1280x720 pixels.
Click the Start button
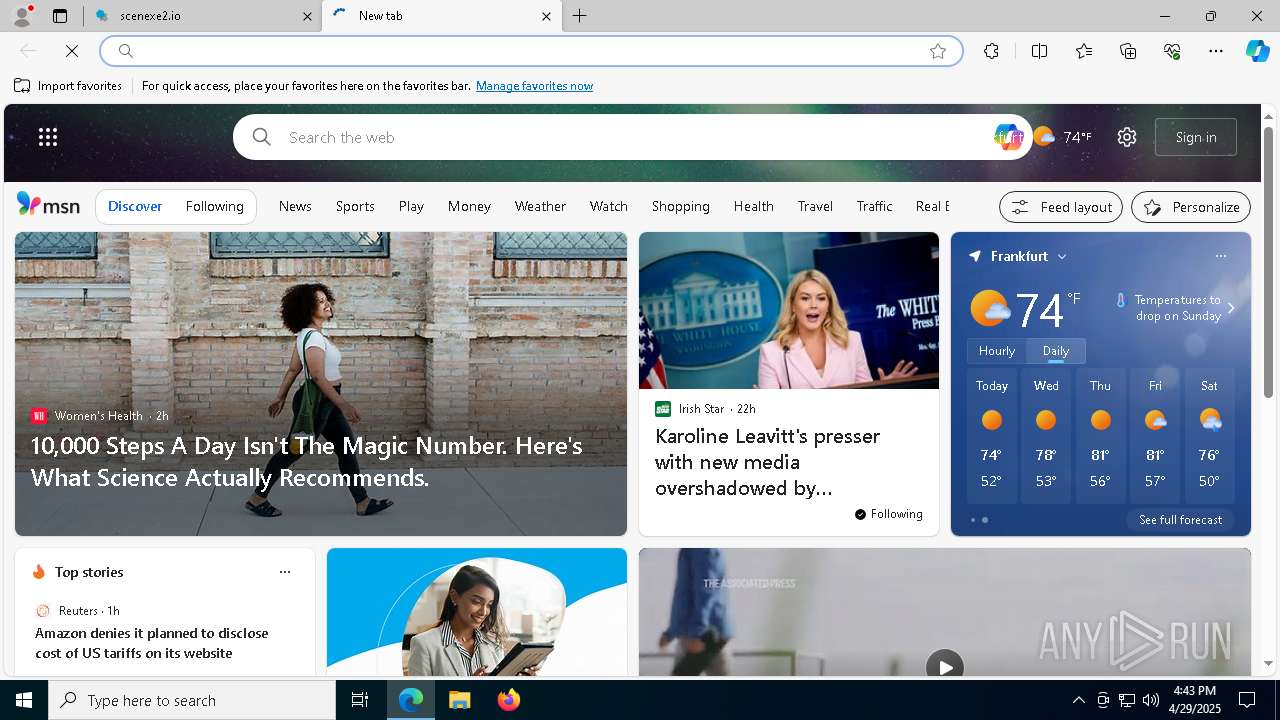[24, 700]
